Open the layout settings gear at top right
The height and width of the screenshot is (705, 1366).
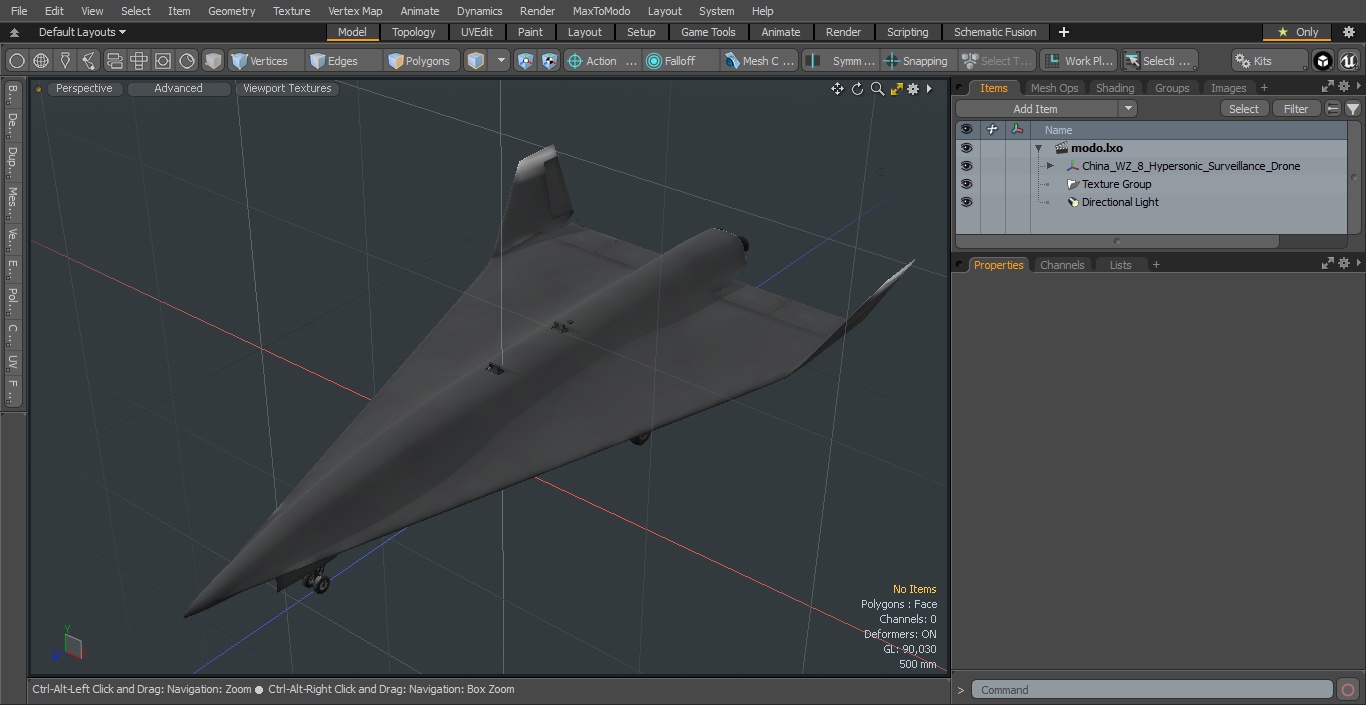1348,32
